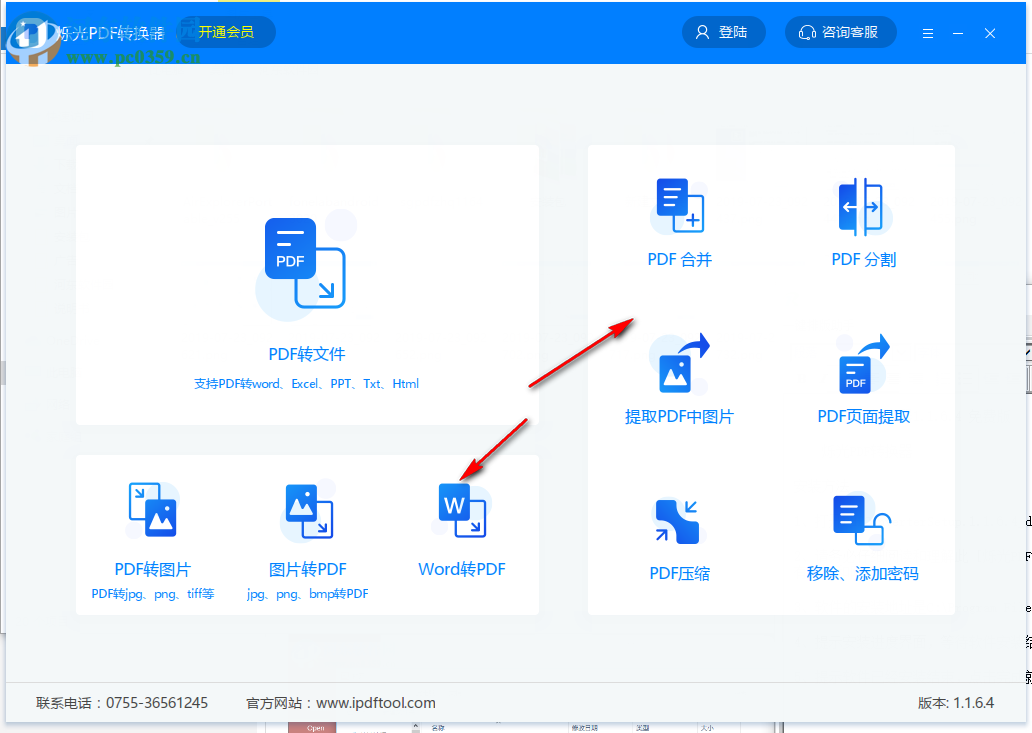This screenshot has height=733, width=1032.
Task: Click the headset customer service icon
Action: coord(807,32)
